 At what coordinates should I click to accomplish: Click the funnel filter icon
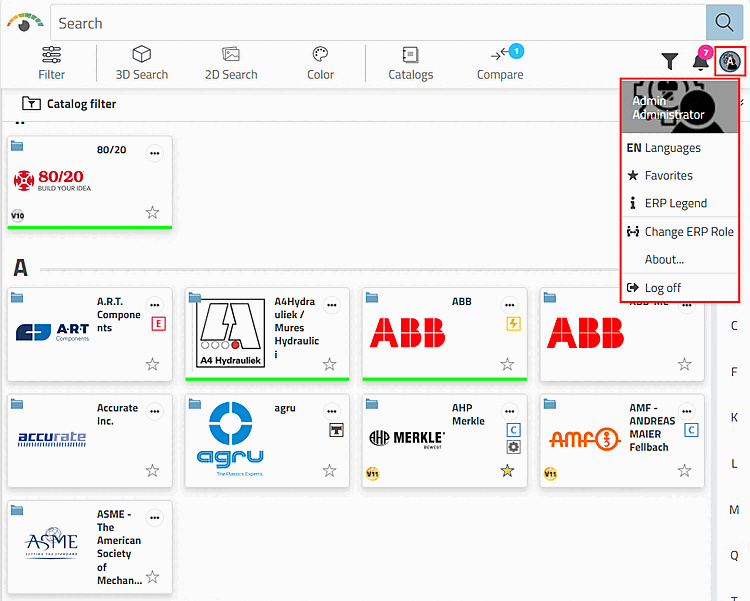click(670, 61)
